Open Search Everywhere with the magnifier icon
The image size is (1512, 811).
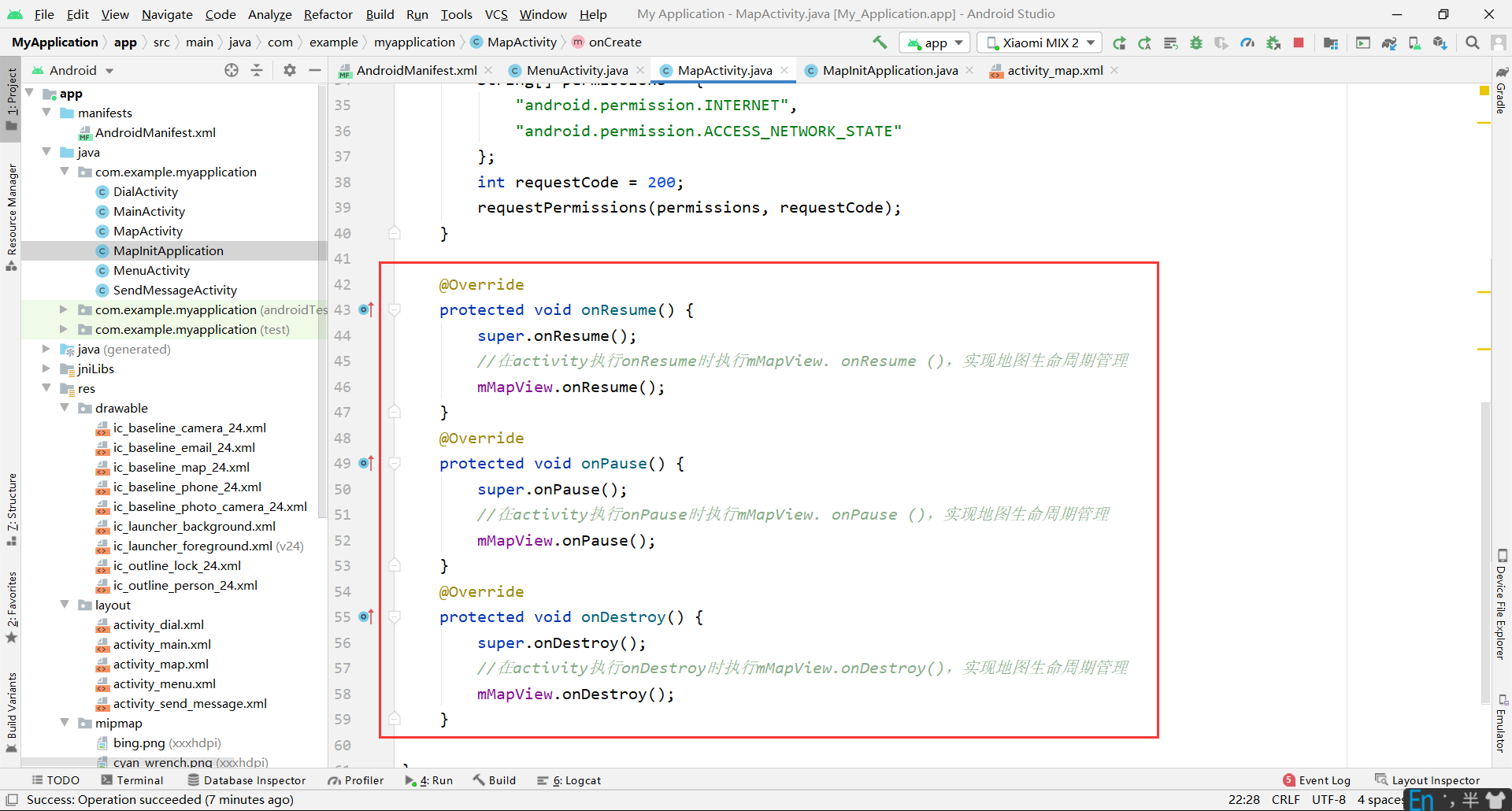point(1472,43)
